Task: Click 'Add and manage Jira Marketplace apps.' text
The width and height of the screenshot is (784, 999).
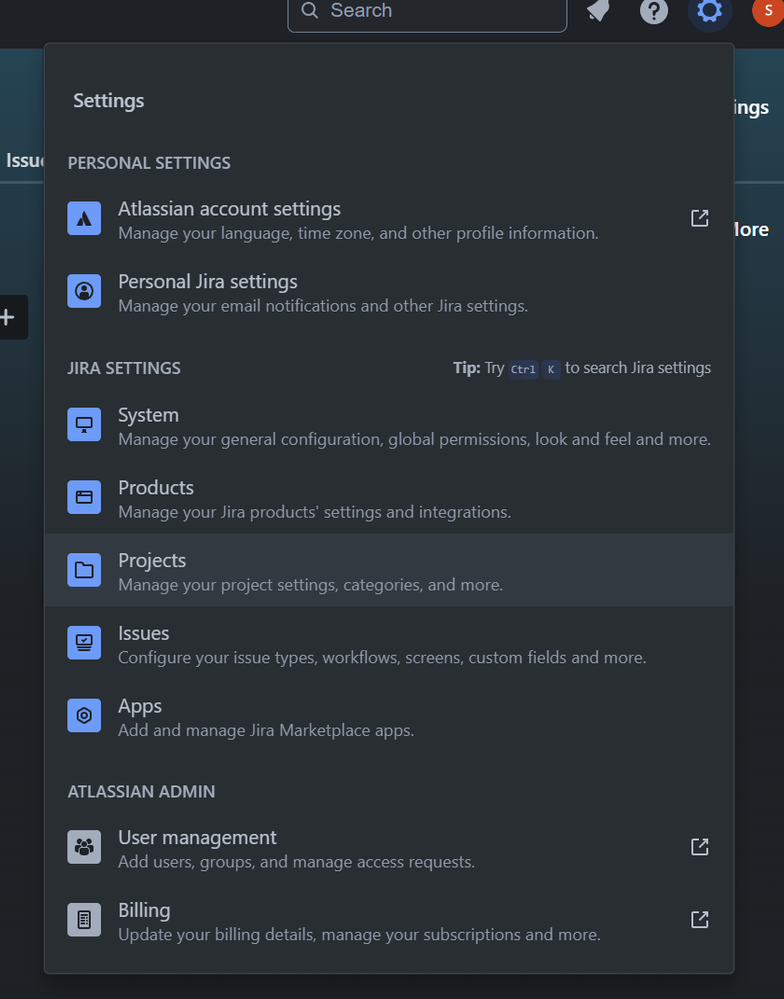Action: coord(266,730)
